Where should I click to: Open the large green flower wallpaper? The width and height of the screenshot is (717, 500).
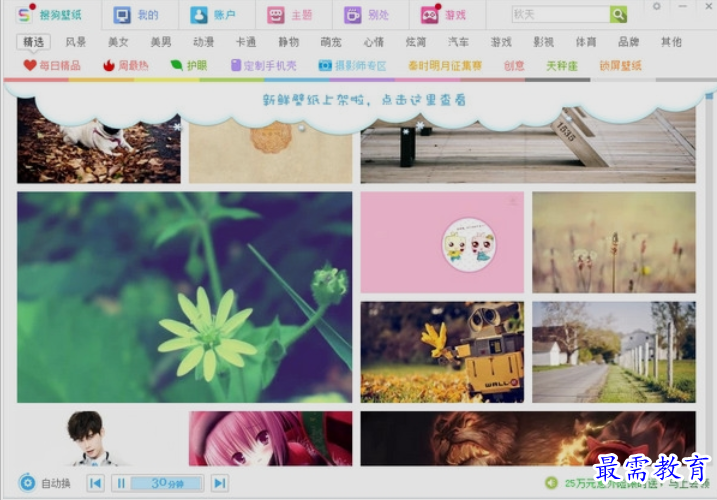point(185,297)
